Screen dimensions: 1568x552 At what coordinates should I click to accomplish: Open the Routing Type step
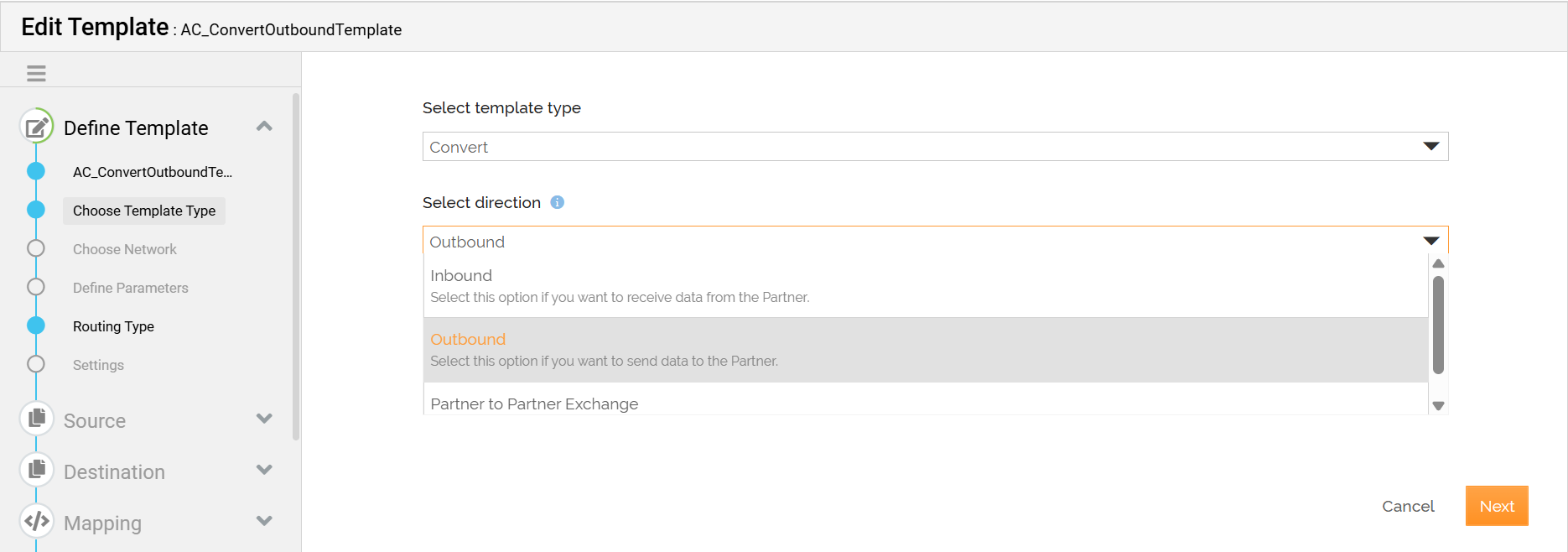pyautogui.click(x=113, y=326)
